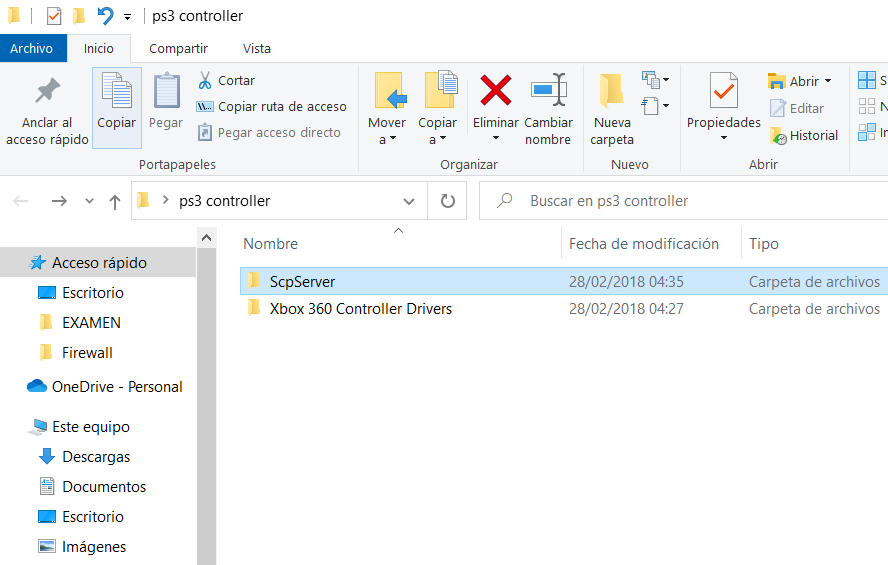Click the Copiar clipboard button

pyautogui.click(x=117, y=108)
